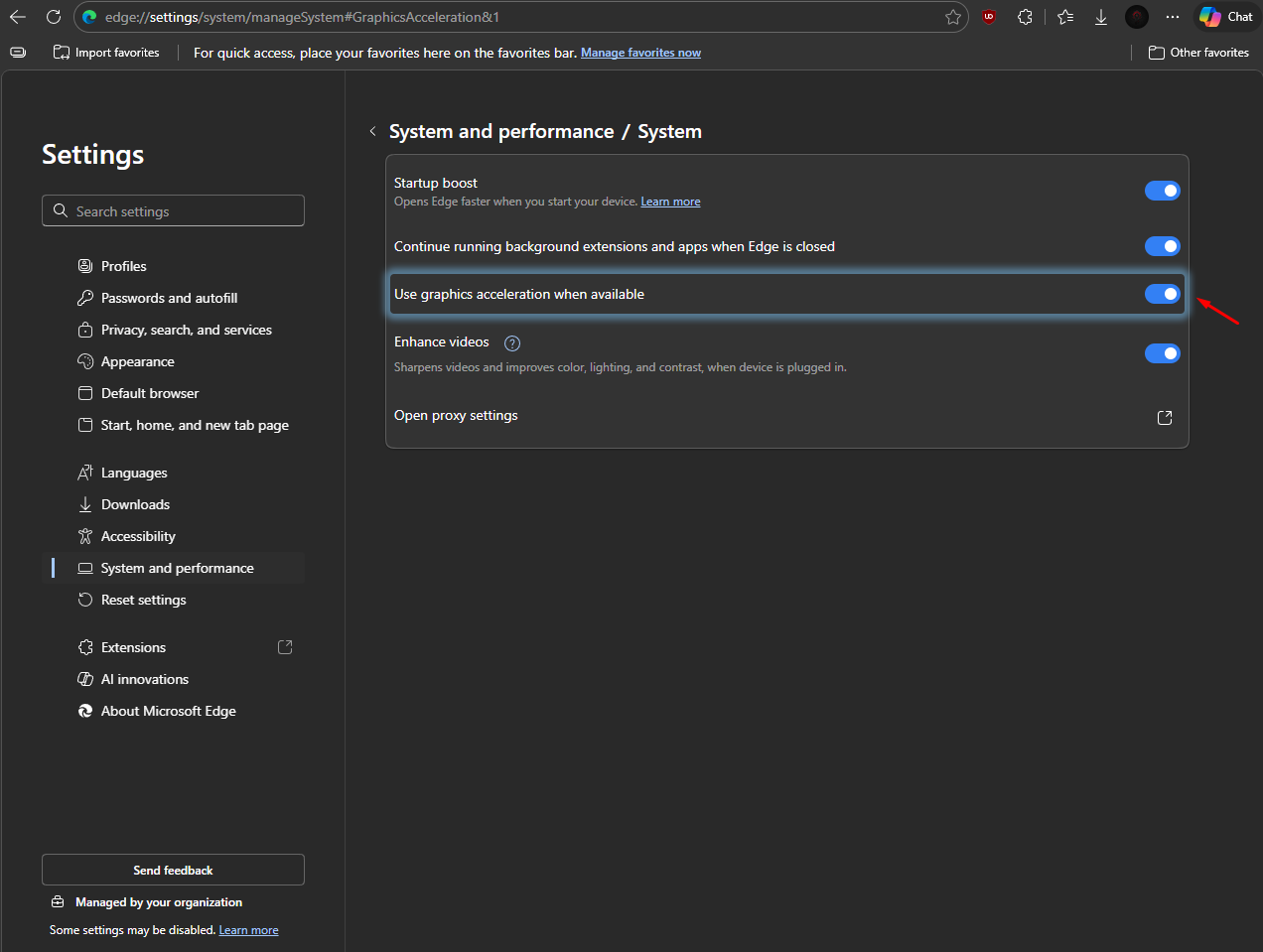Open proxy settings external link
Screen dimensions: 1263x952
1165,418
